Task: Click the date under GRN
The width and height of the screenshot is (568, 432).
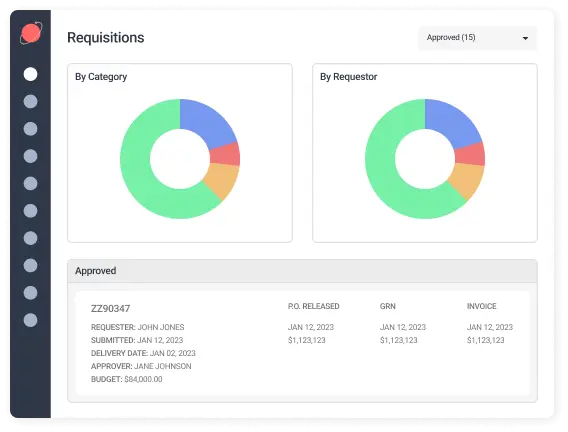Action: coord(403,327)
